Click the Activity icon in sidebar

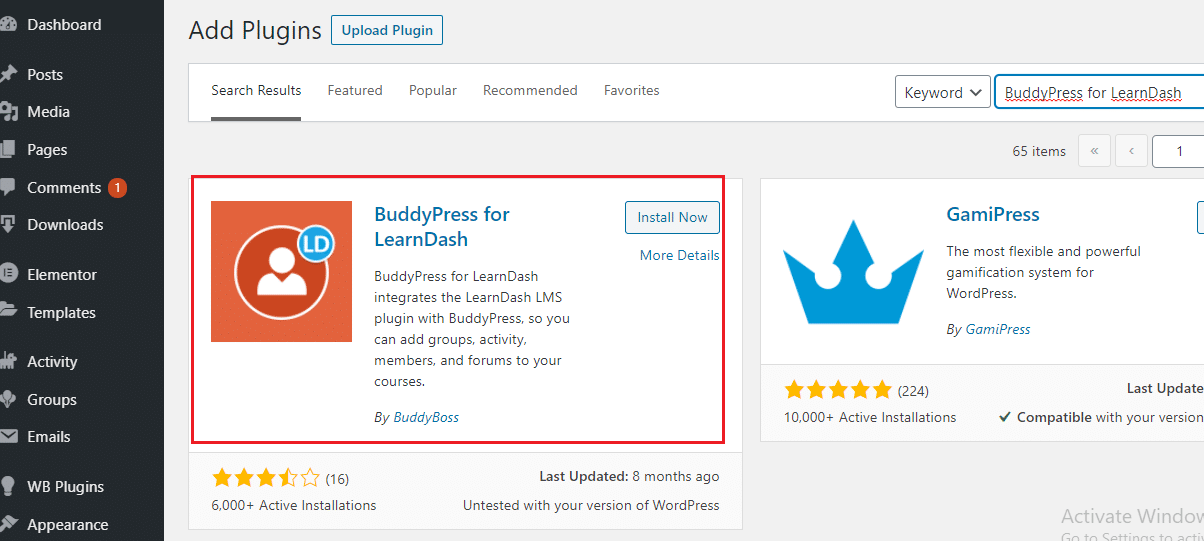pyautogui.click(x=8, y=362)
